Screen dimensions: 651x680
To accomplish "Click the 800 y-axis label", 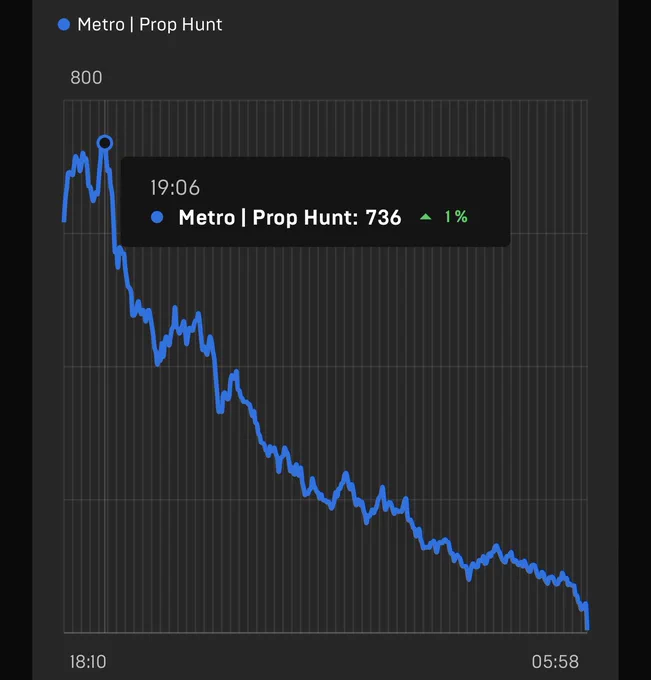I will (86, 78).
